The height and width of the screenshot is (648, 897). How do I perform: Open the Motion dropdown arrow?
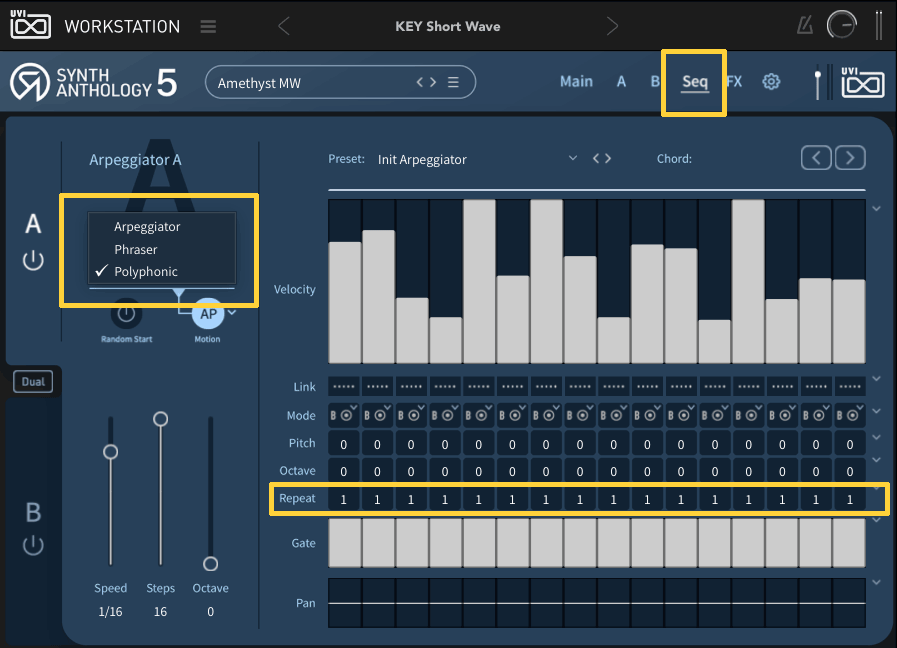[232, 312]
